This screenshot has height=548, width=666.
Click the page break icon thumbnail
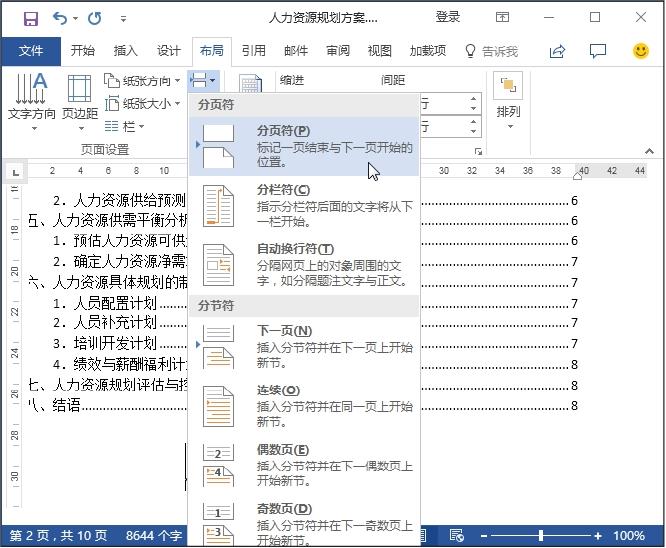tap(218, 146)
